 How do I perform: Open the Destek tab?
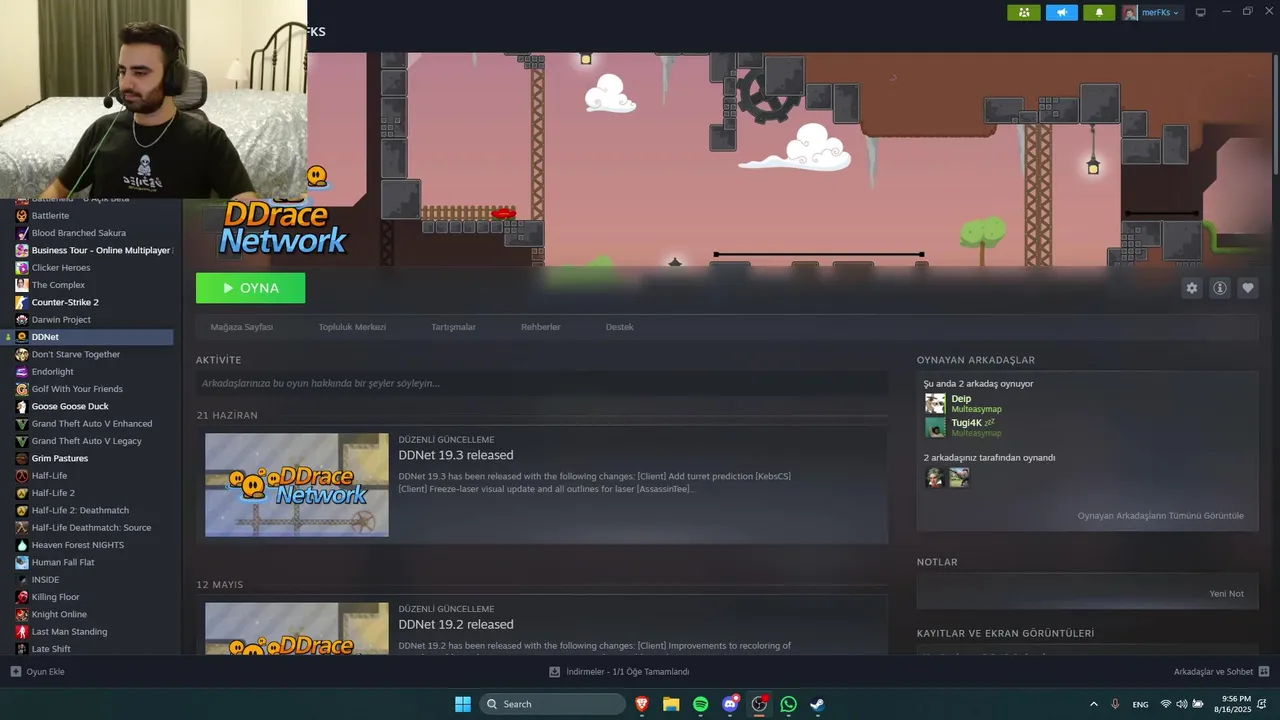coord(619,327)
